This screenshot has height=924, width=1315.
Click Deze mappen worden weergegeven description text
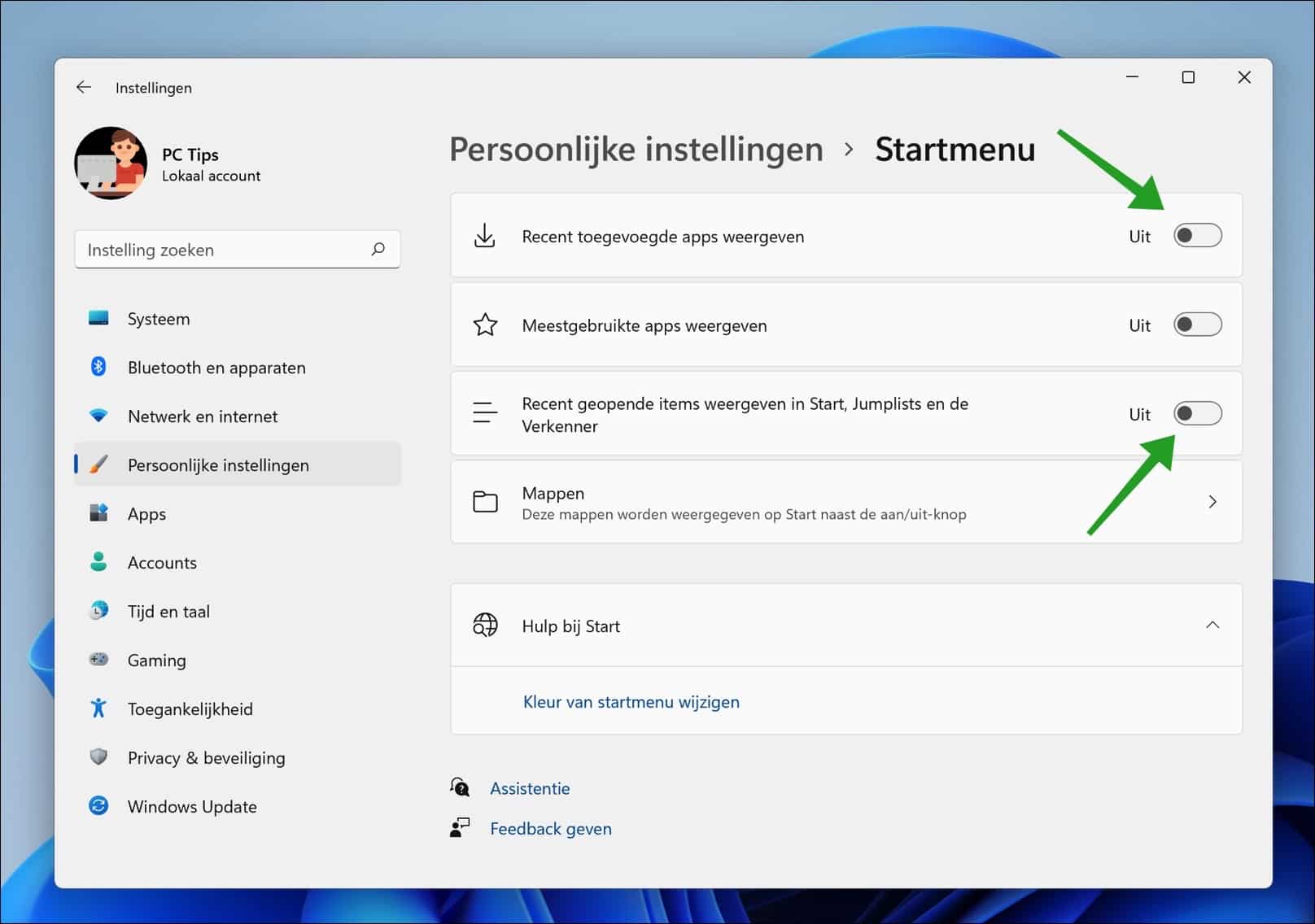point(744,514)
